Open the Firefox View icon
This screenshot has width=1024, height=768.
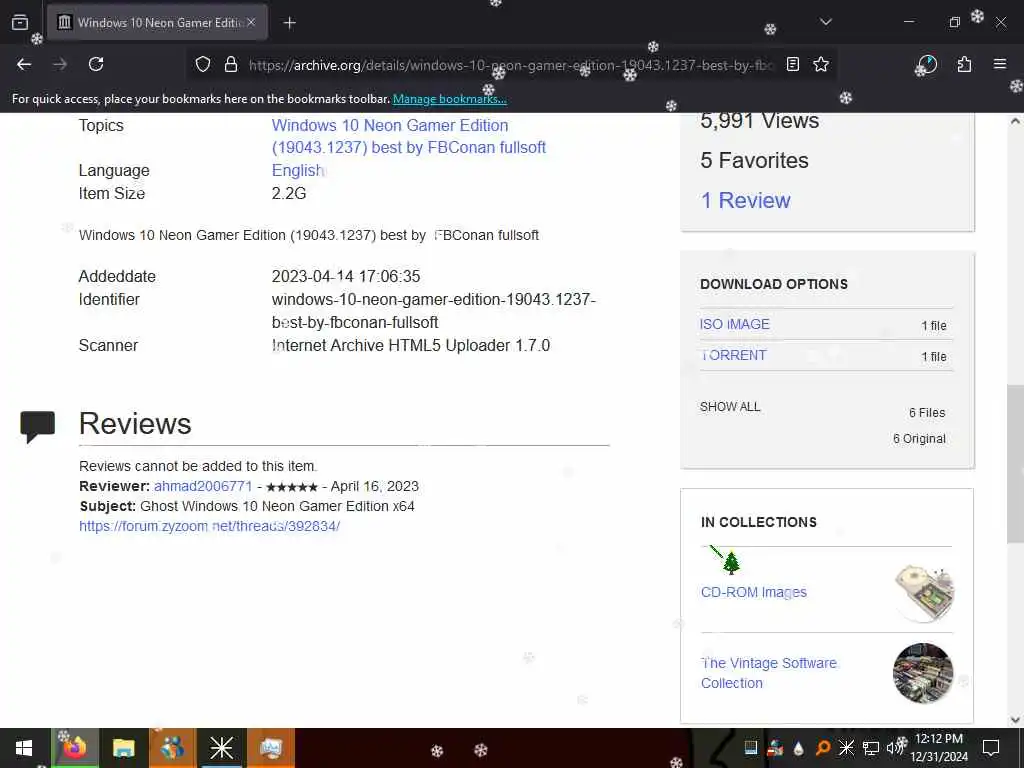[20, 22]
